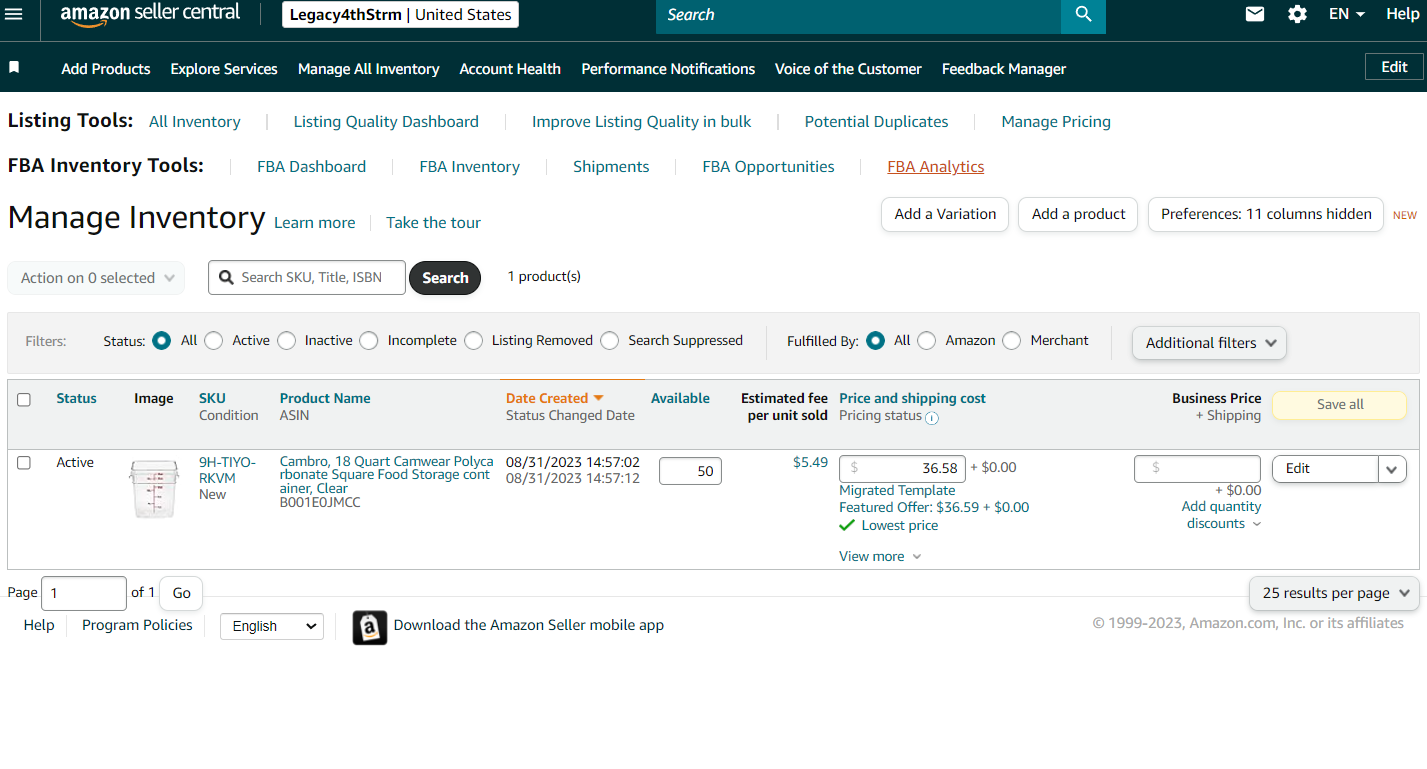Expand View more pricing details
This screenshot has height=769, width=1427.
(x=880, y=557)
